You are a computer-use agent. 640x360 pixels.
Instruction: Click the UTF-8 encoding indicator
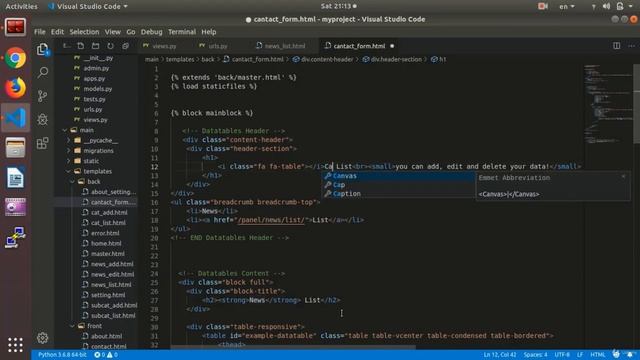click(x=562, y=355)
